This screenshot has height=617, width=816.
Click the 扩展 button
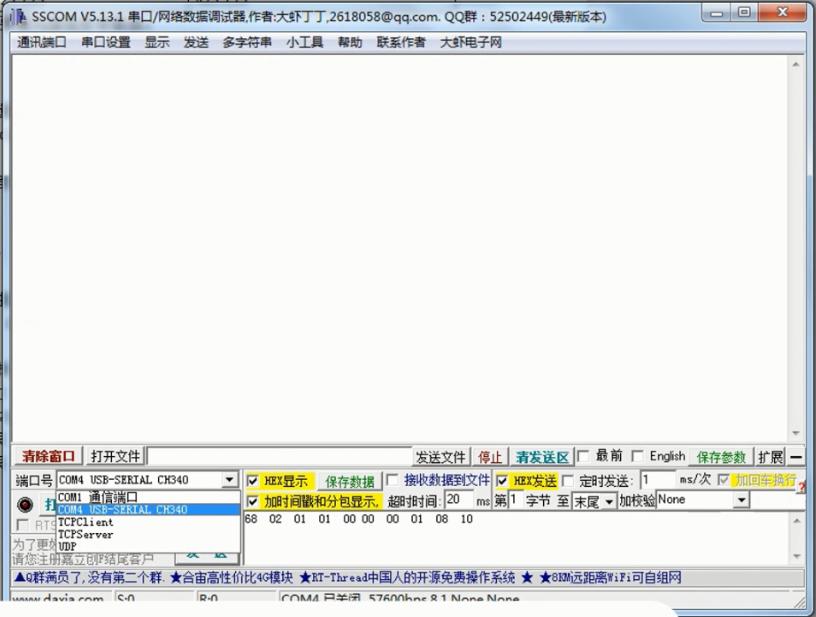pyautogui.click(x=771, y=457)
